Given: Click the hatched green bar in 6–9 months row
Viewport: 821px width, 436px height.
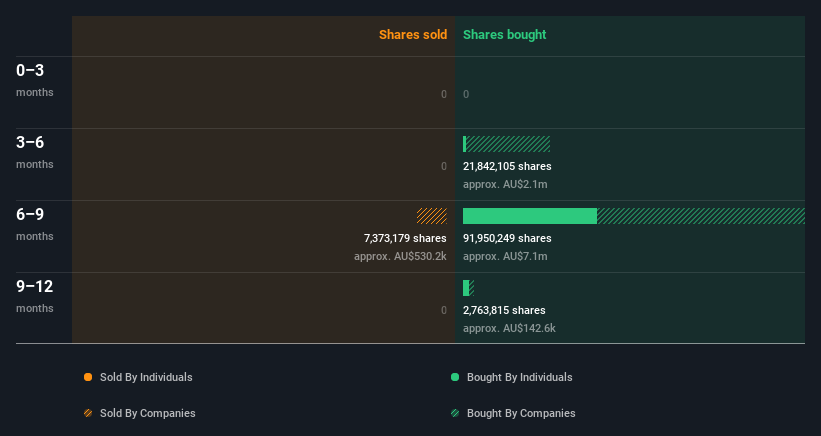Looking at the screenshot, I should pyautogui.click(x=701, y=216).
